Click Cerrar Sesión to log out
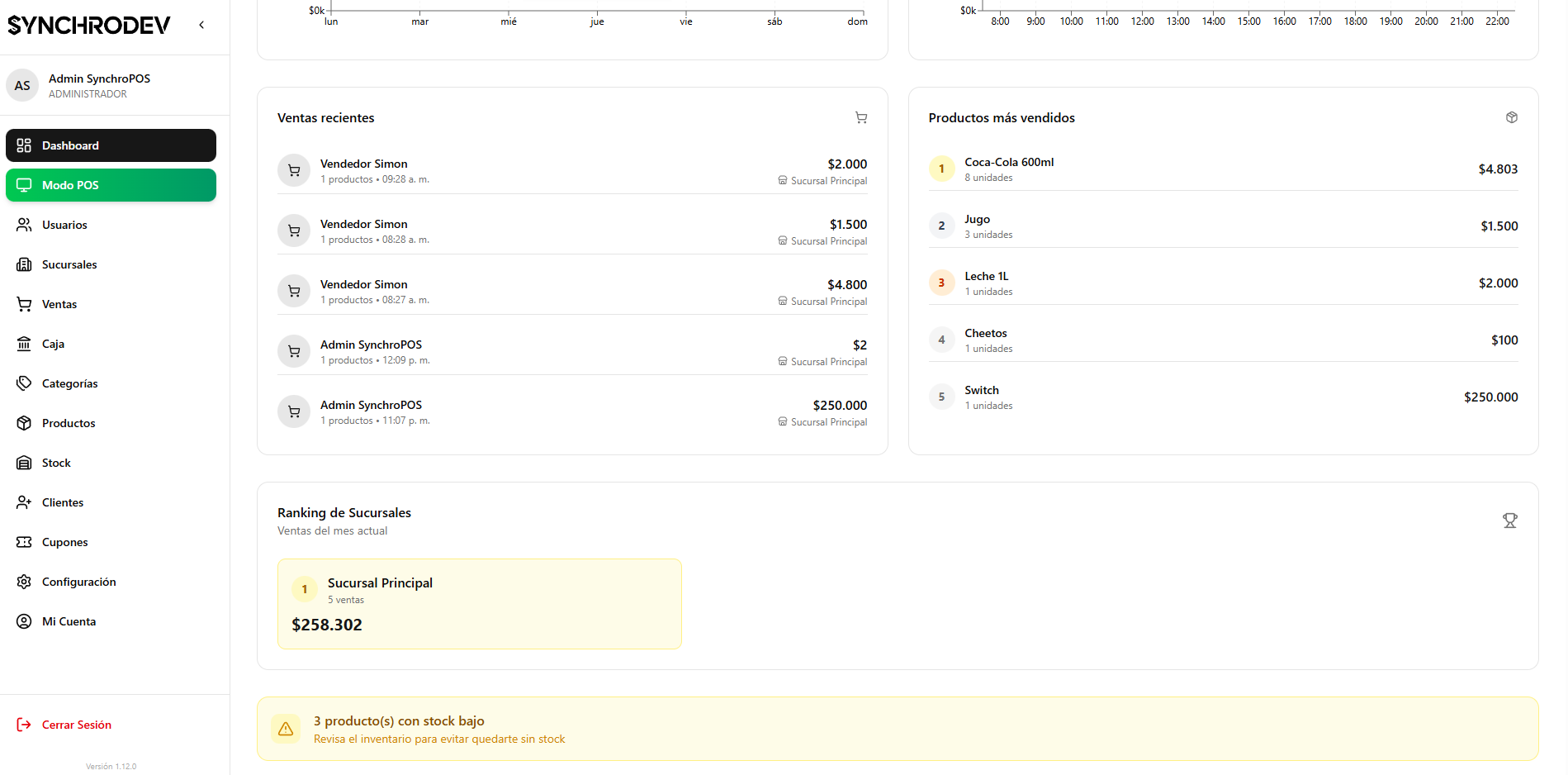Screen dimensions: 1568x775 tap(76, 725)
